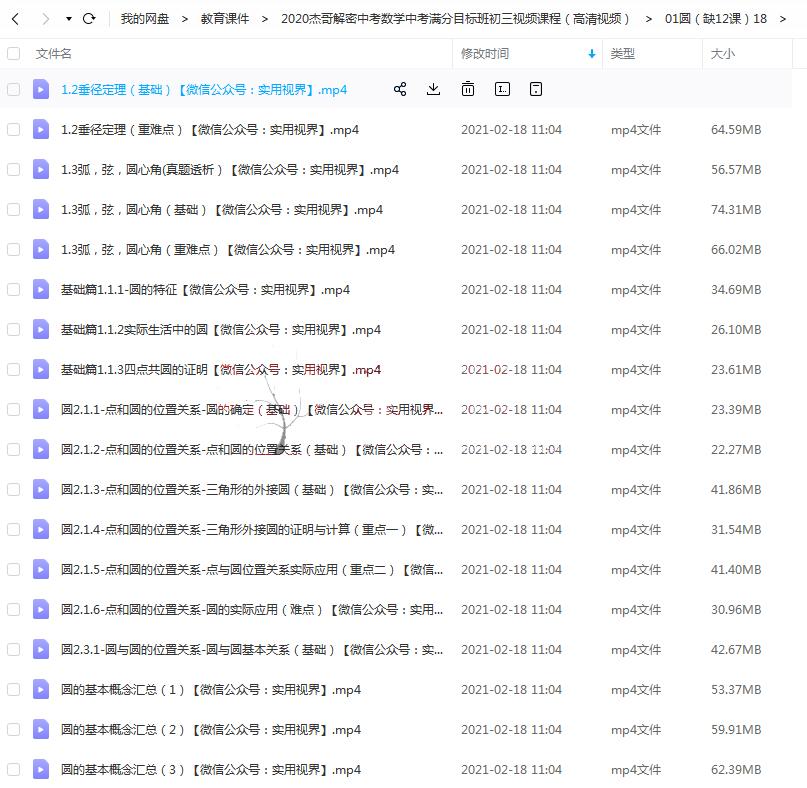Image resolution: width=807 pixels, height=788 pixels.
Task: Tick checkbox for 1.2垂径定理（基础）
Action: coord(13,90)
